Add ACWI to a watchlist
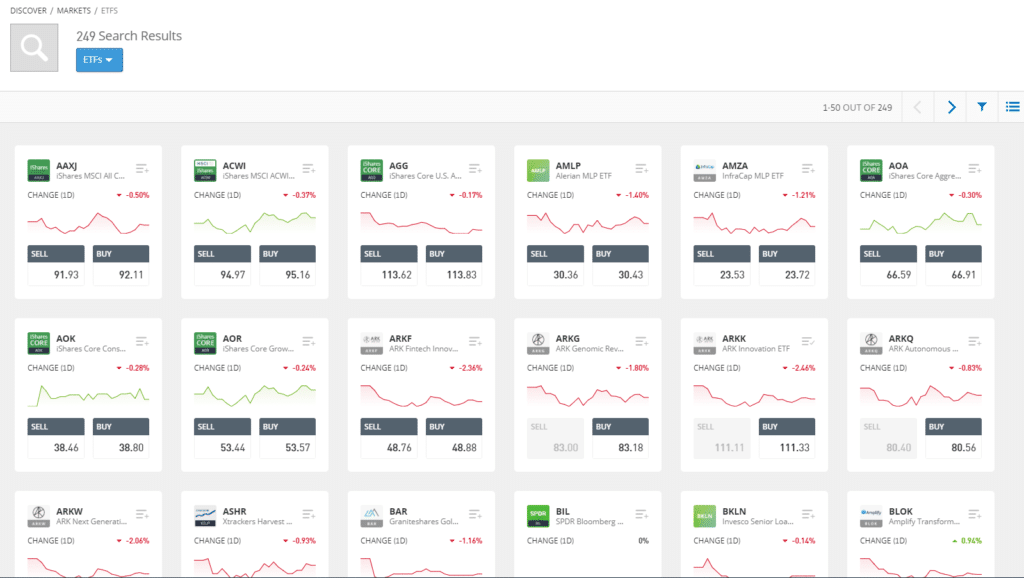Viewport: 1024px width, 578px height. pos(308,170)
